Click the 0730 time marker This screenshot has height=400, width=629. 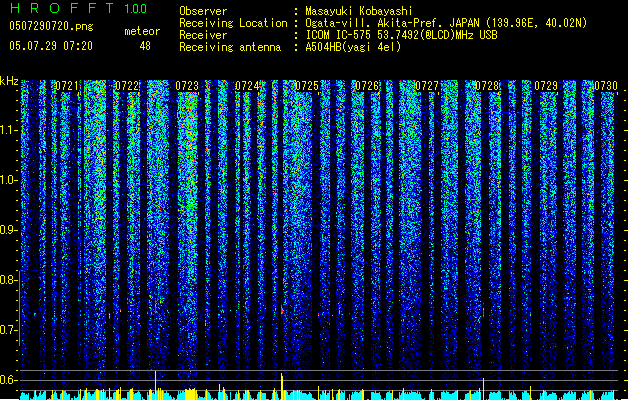click(606, 86)
